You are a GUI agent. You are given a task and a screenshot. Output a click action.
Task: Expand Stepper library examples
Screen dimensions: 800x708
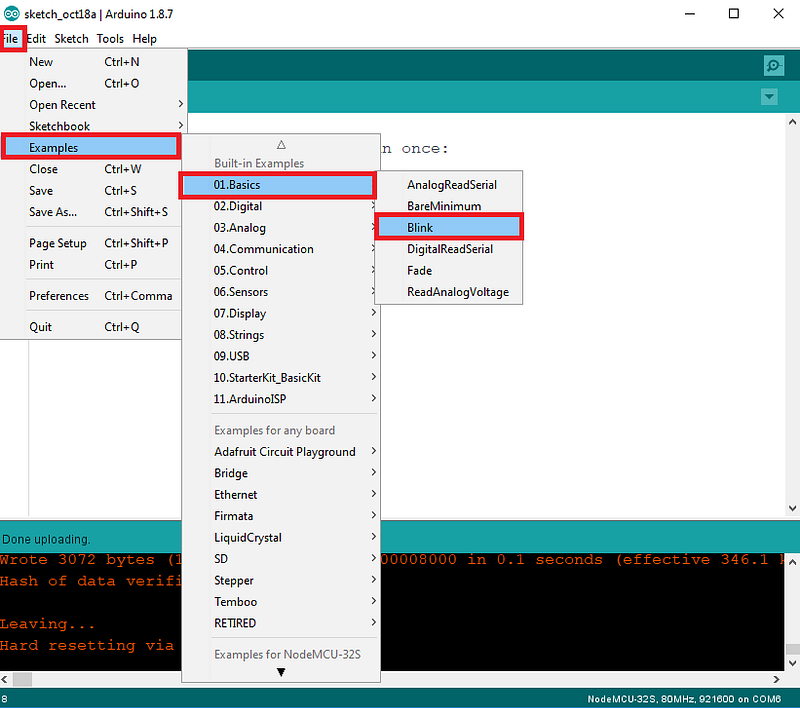pyautogui.click(x=281, y=580)
